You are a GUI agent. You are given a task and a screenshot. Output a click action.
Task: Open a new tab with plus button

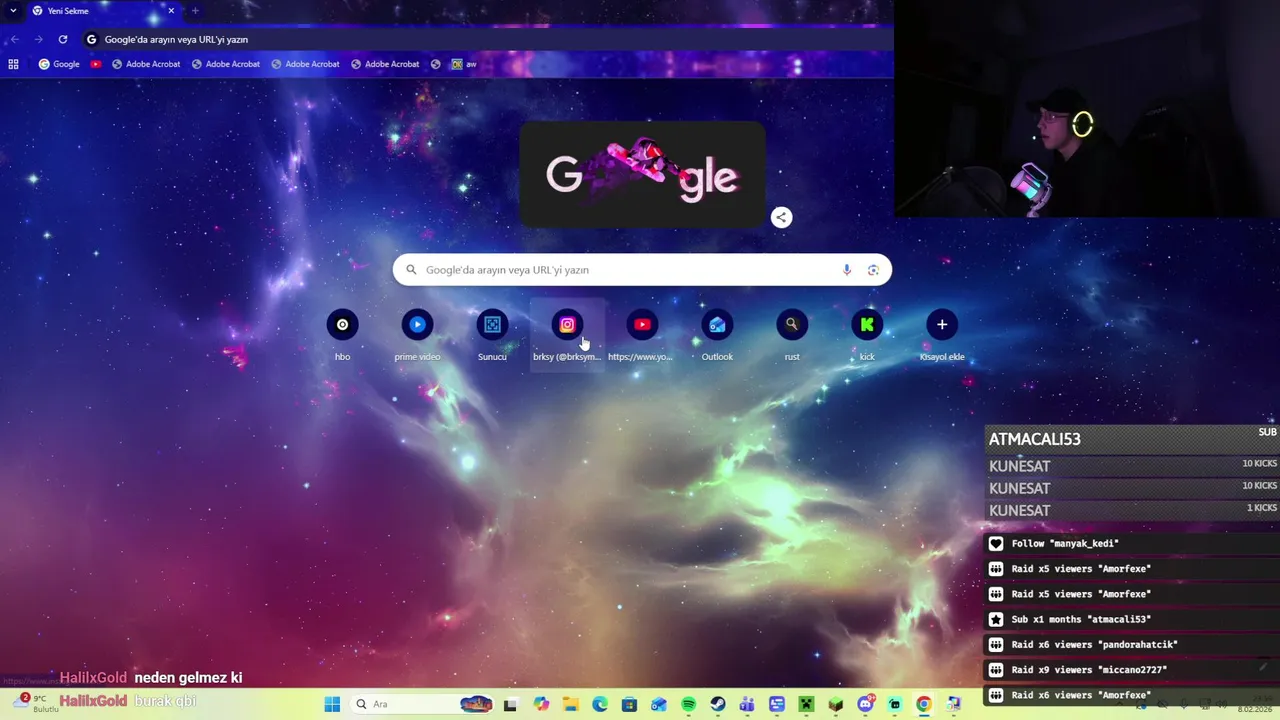pos(195,11)
